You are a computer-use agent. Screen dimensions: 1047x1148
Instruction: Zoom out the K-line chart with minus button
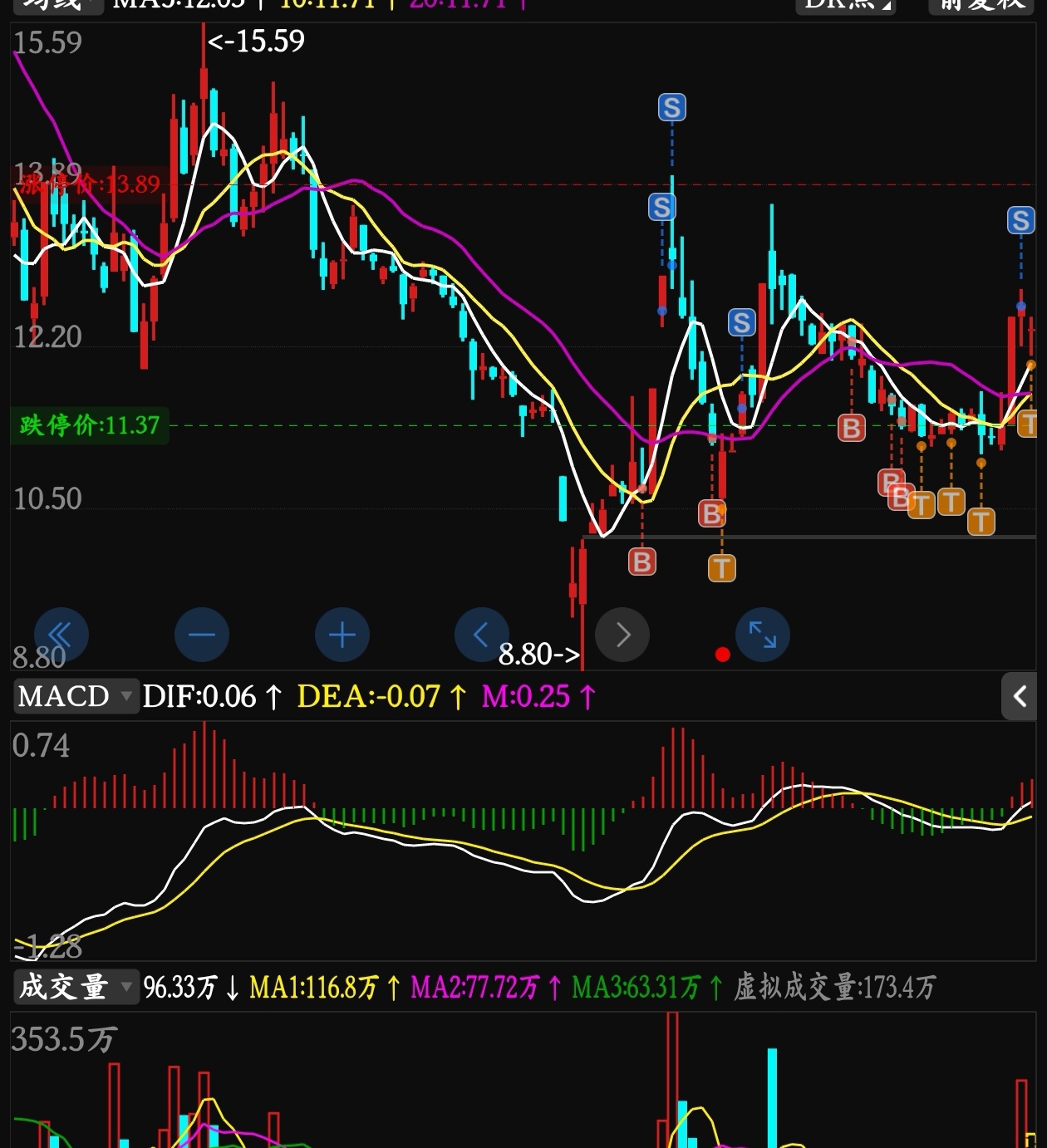[x=202, y=635]
